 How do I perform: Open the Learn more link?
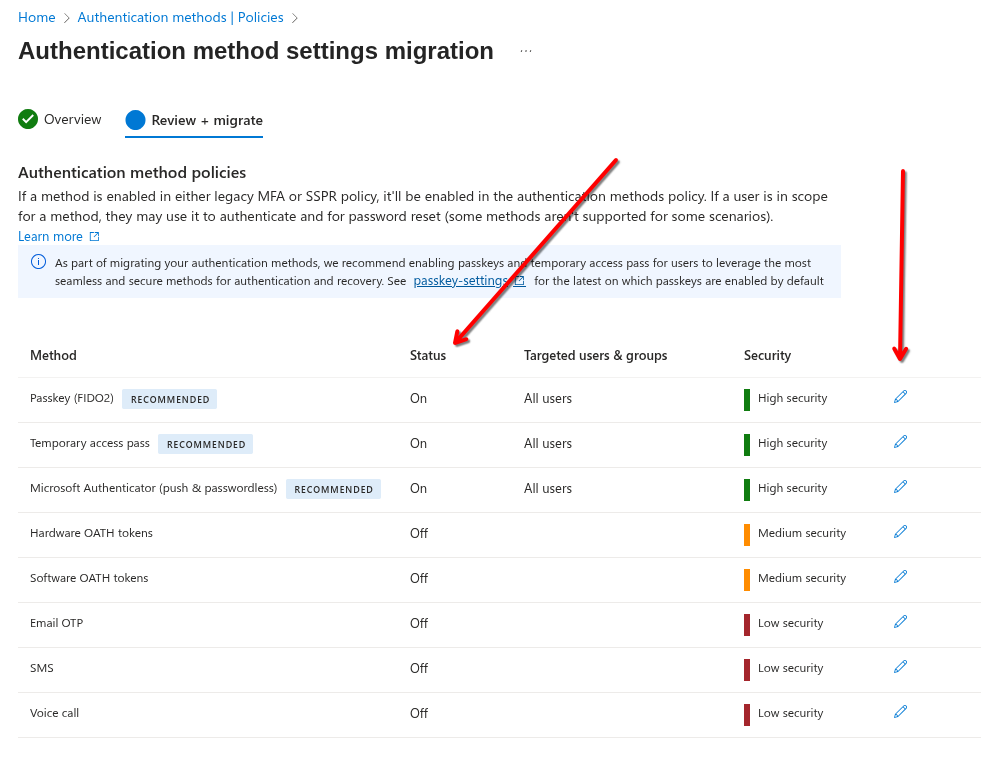coord(50,236)
